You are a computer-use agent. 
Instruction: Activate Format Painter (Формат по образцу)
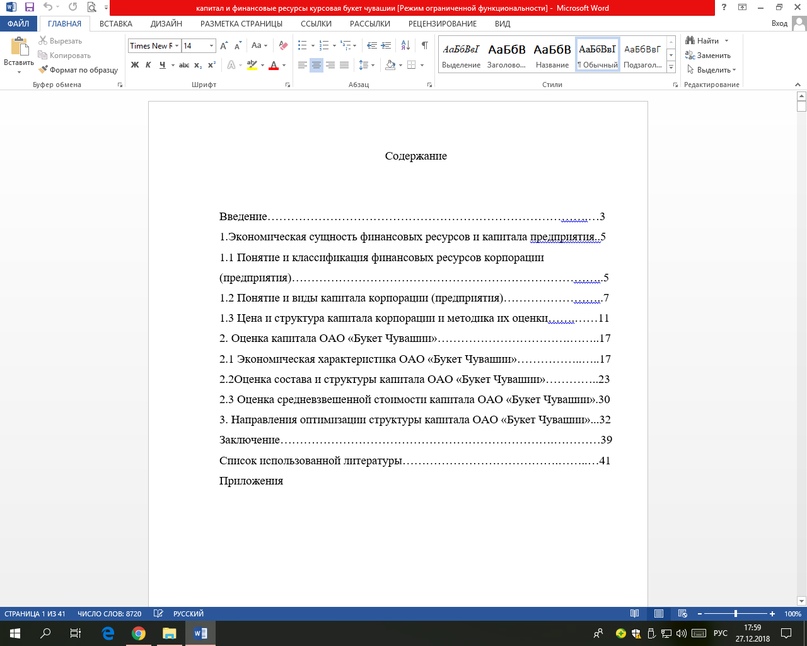point(78,69)
